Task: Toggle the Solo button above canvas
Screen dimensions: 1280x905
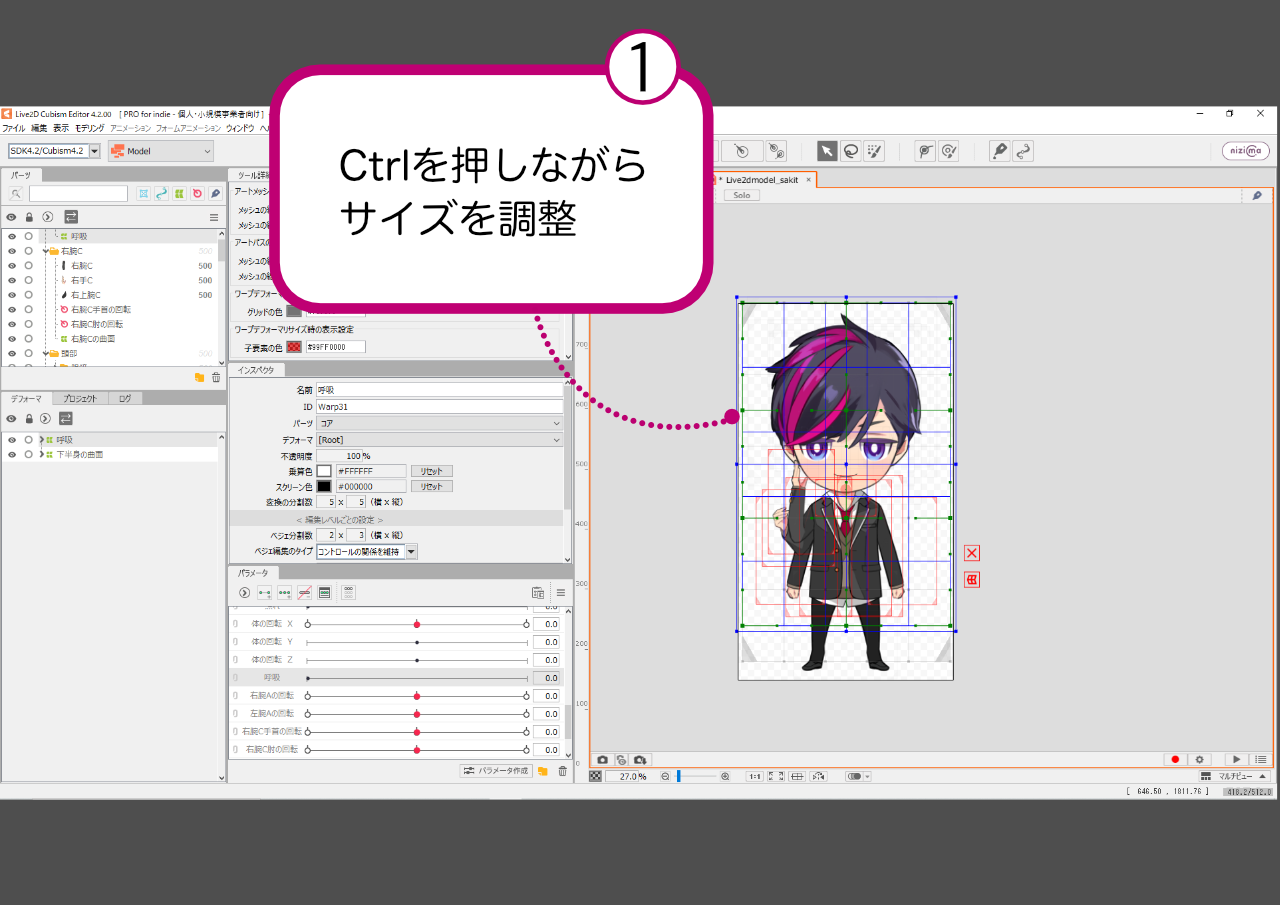Action: 742,195
